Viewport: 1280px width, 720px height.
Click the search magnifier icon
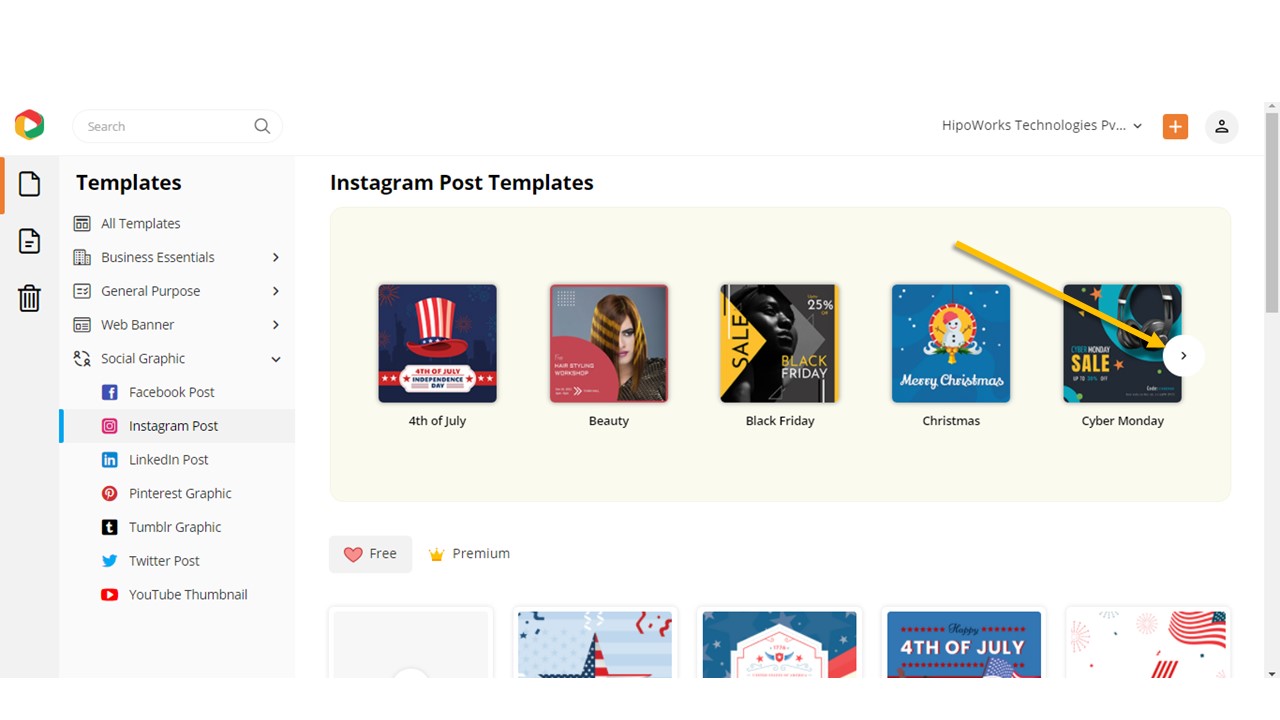click(x=262, y=126)
